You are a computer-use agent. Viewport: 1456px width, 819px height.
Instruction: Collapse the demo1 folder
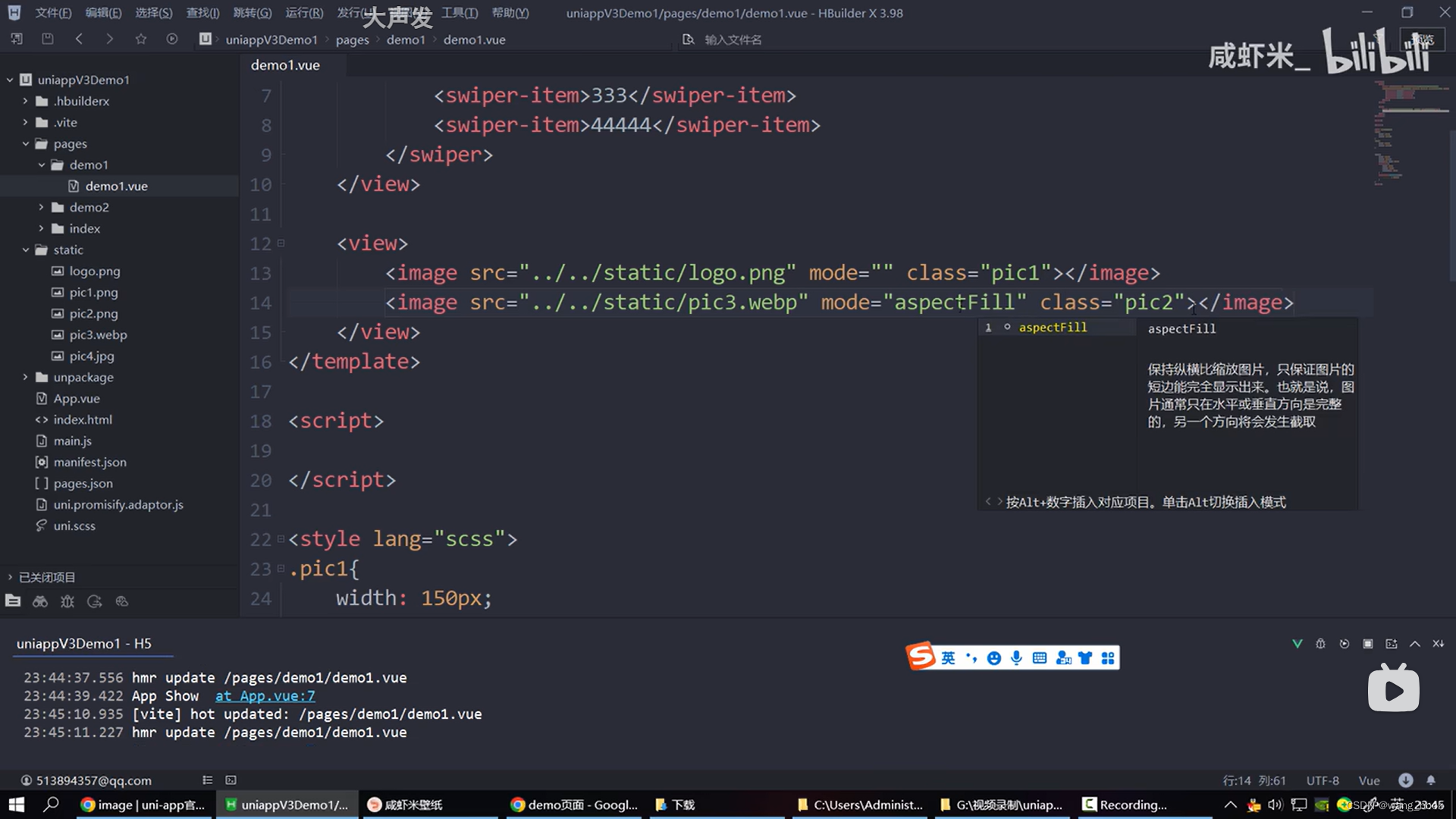point(41,165)
